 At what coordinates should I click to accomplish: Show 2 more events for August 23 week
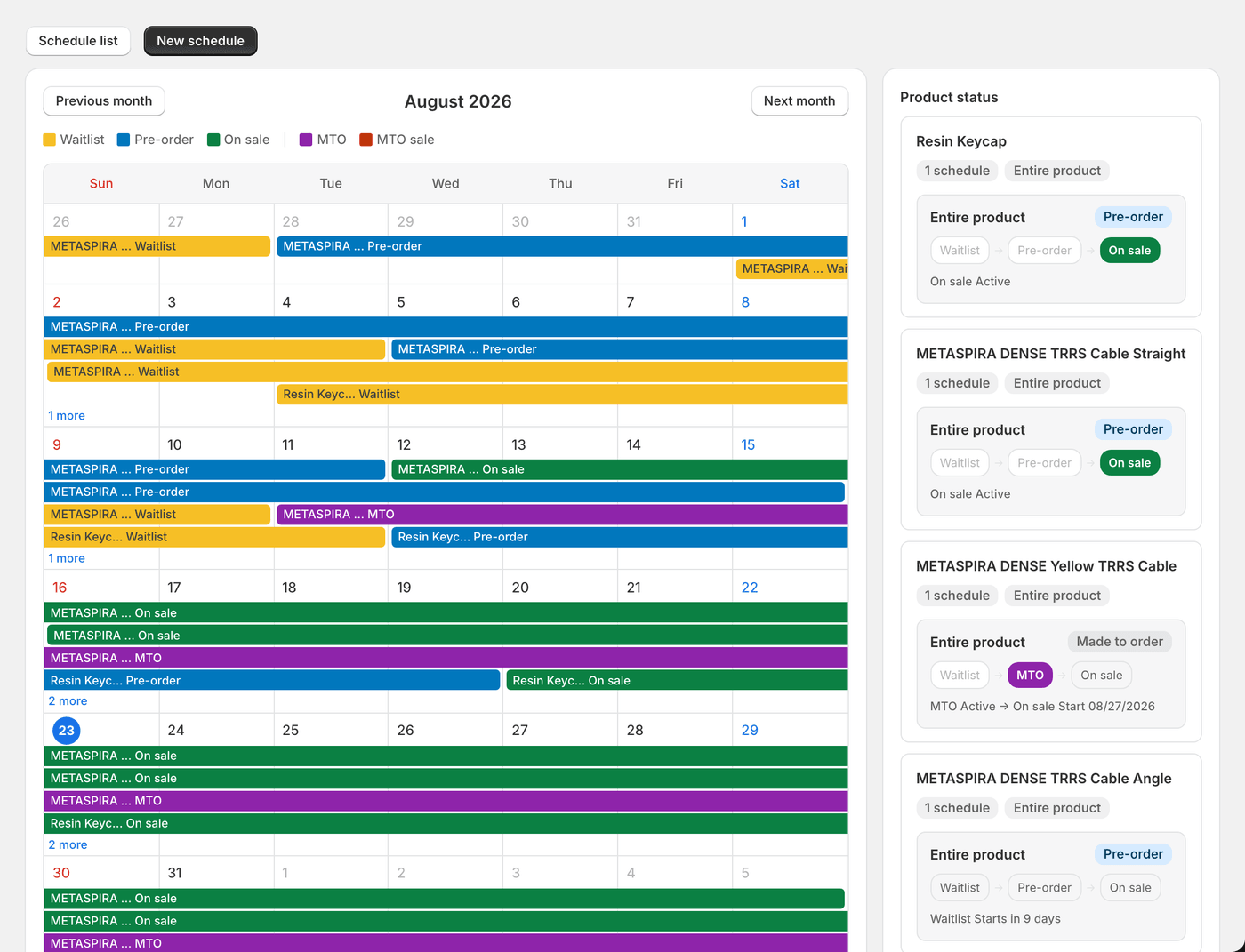(x=68, y=845)
